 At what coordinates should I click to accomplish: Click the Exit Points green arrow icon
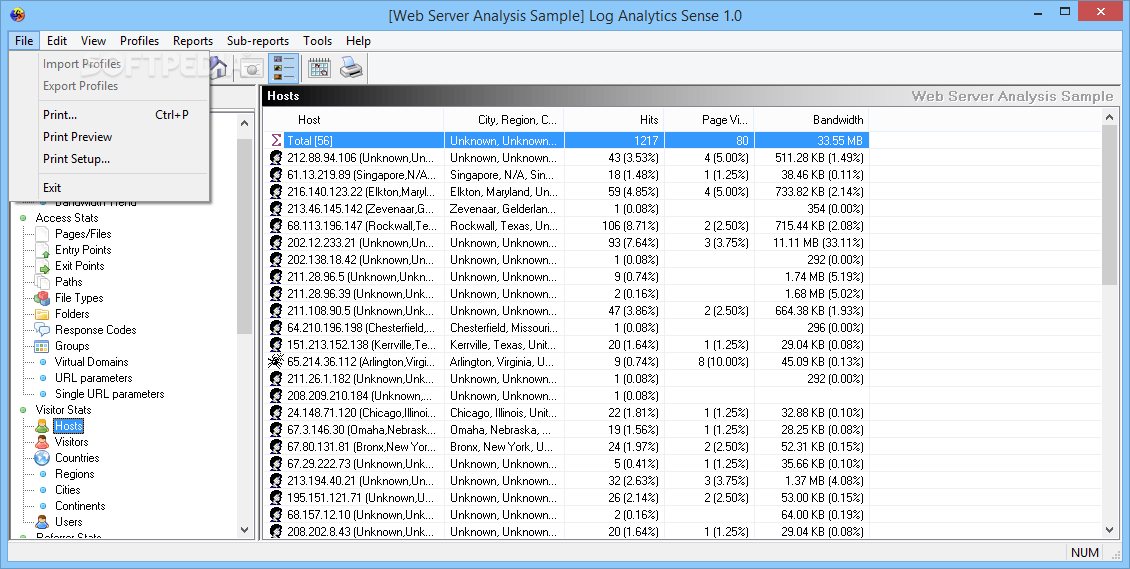click(x=43, y=266)
